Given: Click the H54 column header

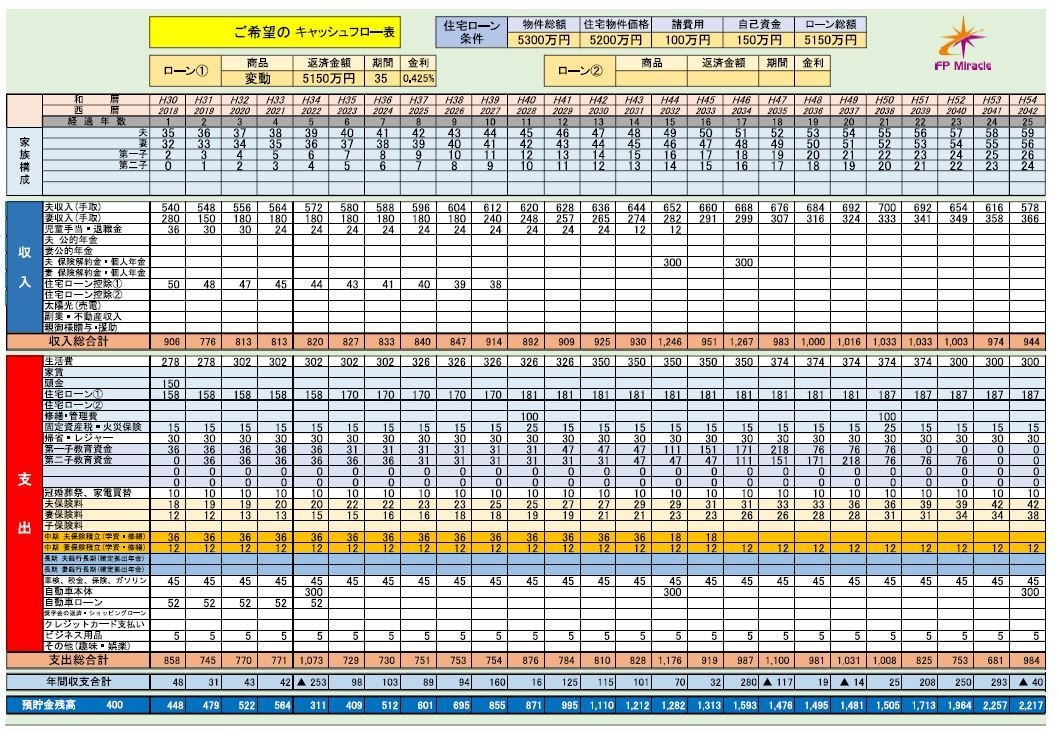Looking at the screenshot, I should click(1027, 100).
